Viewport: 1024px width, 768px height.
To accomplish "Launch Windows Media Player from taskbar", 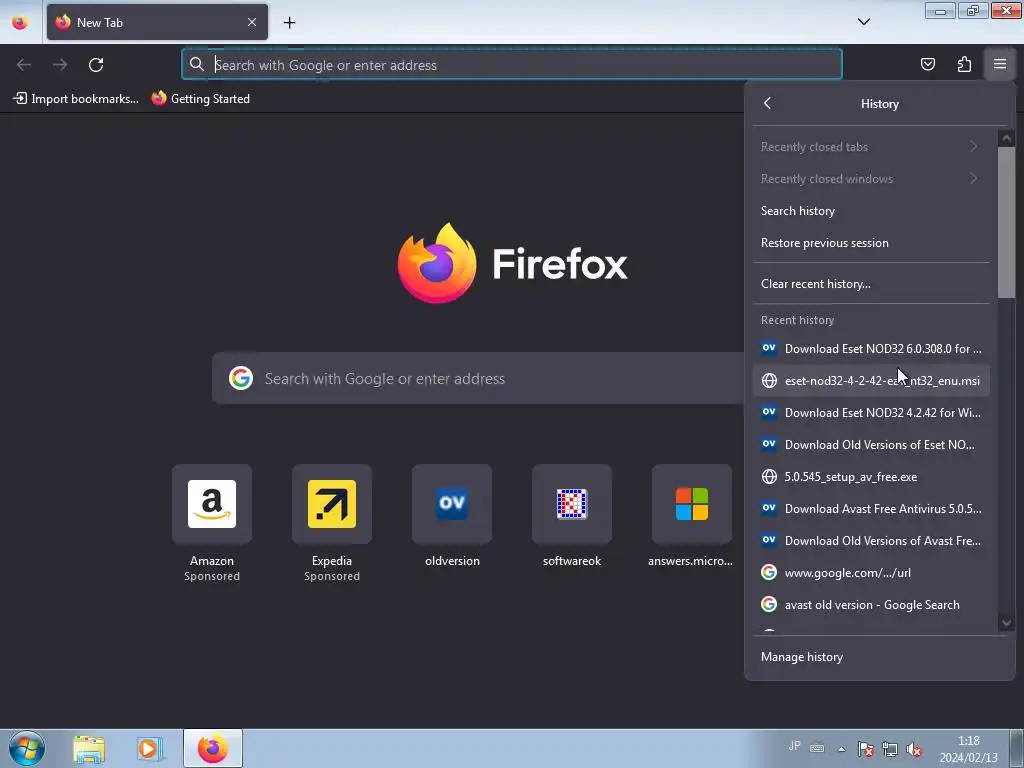I will (150, 749).
